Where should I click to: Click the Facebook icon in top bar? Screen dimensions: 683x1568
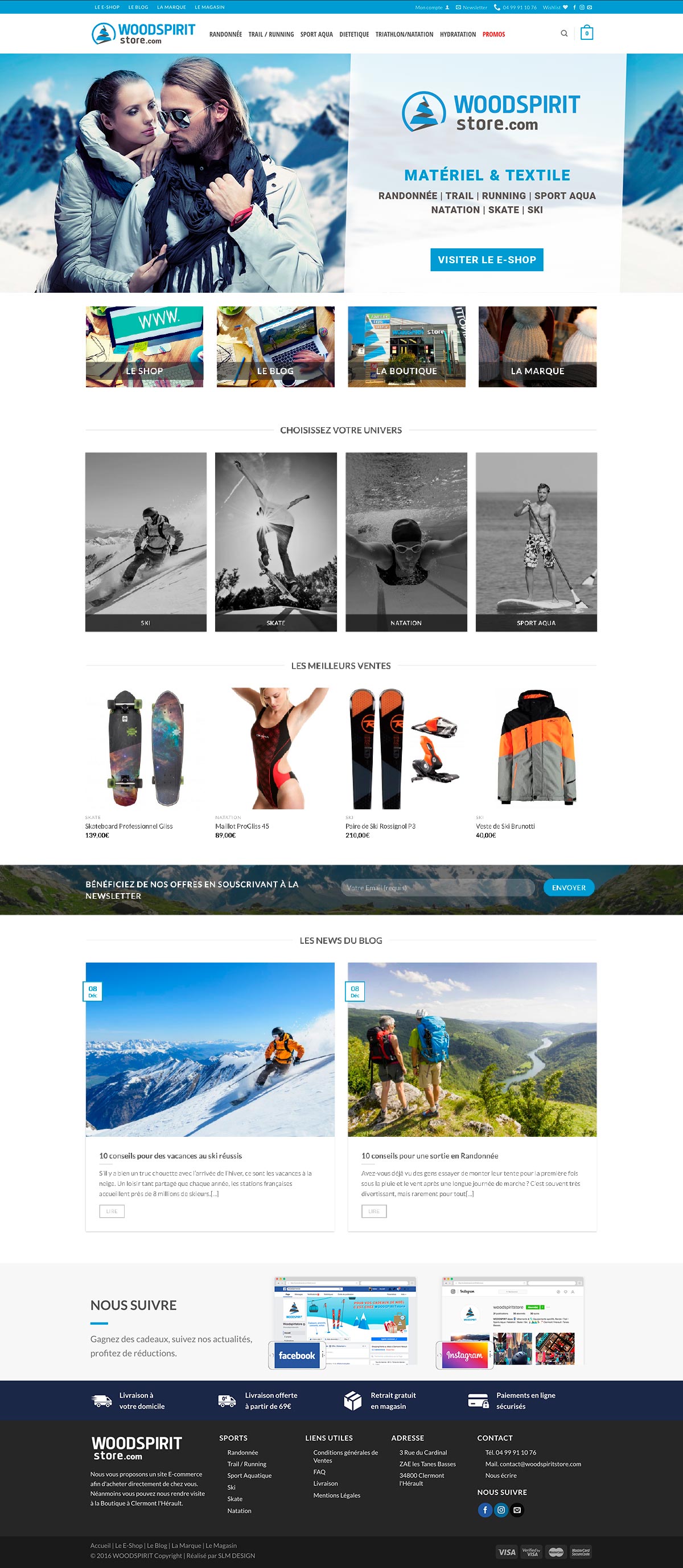pyautogui.click(x=575, y=7)
